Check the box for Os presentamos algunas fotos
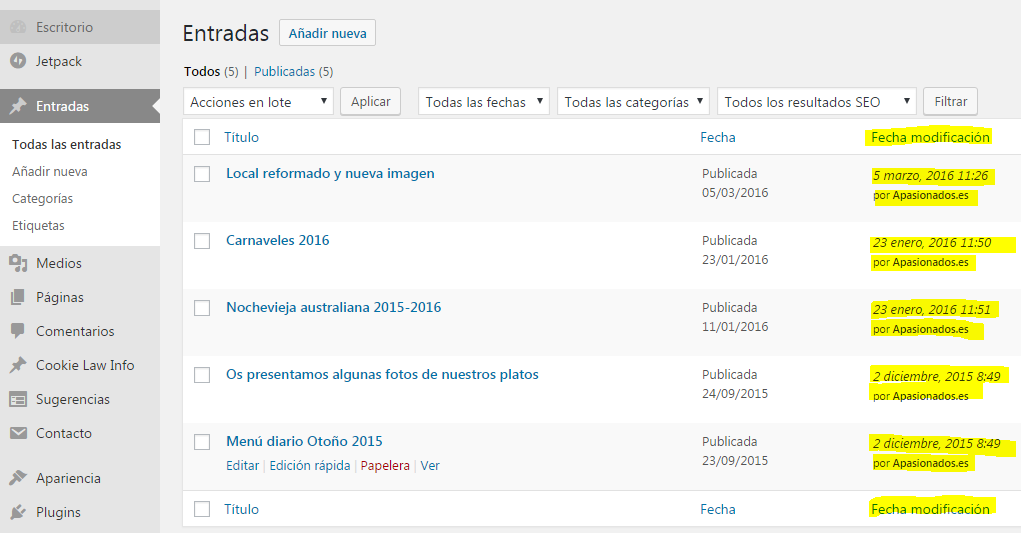This screenshot has width=1021, height=533. (202, 375)
